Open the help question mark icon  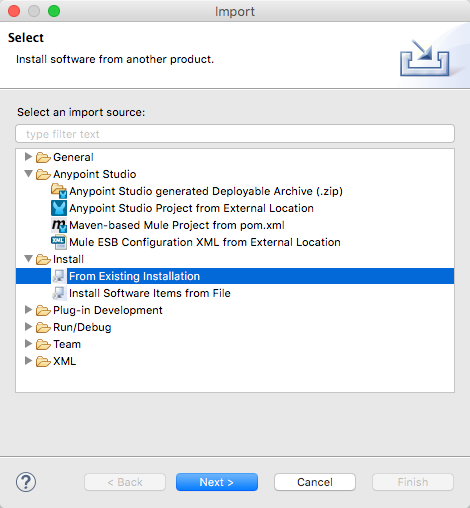26,482
